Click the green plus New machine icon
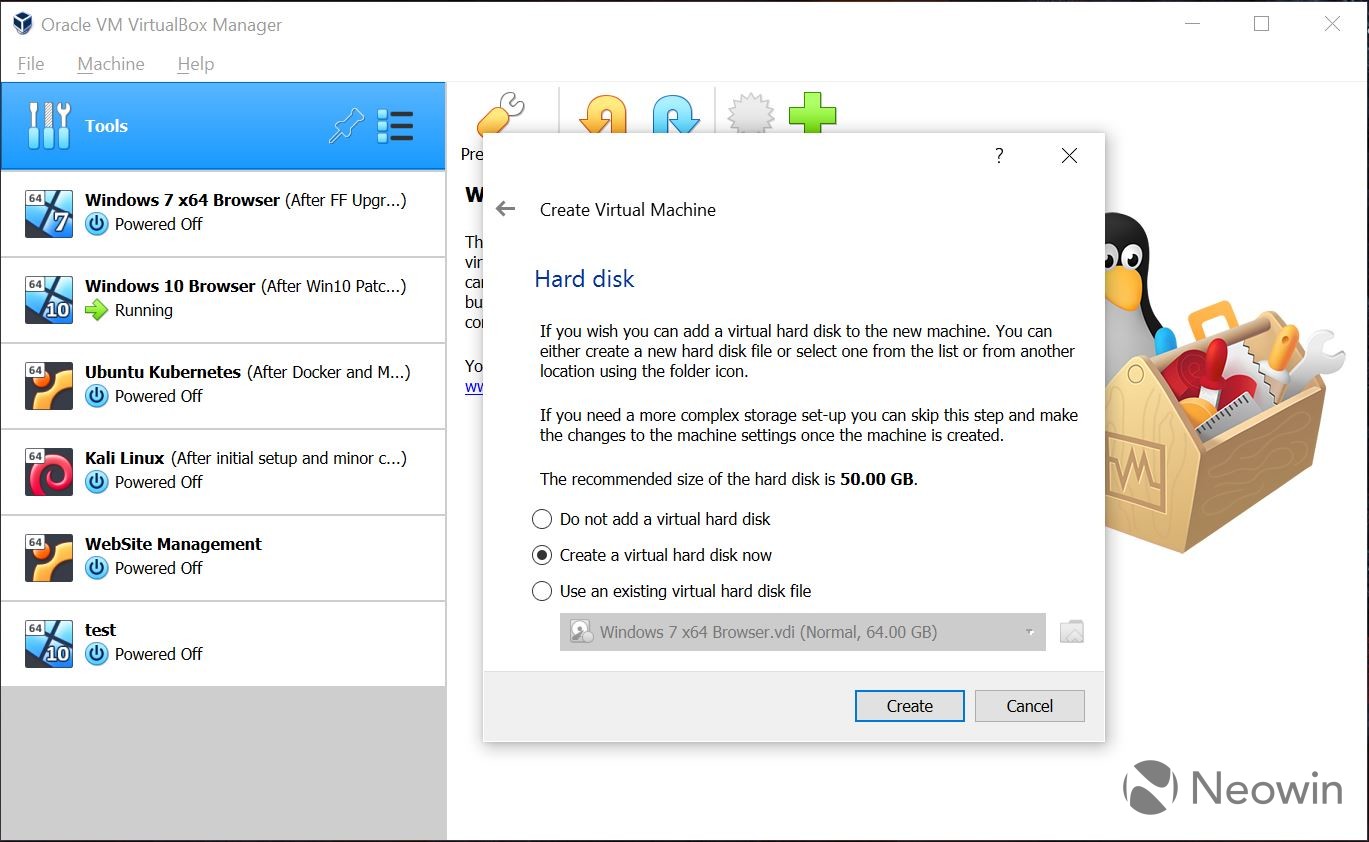1369x842 pixels. (812, 112)
